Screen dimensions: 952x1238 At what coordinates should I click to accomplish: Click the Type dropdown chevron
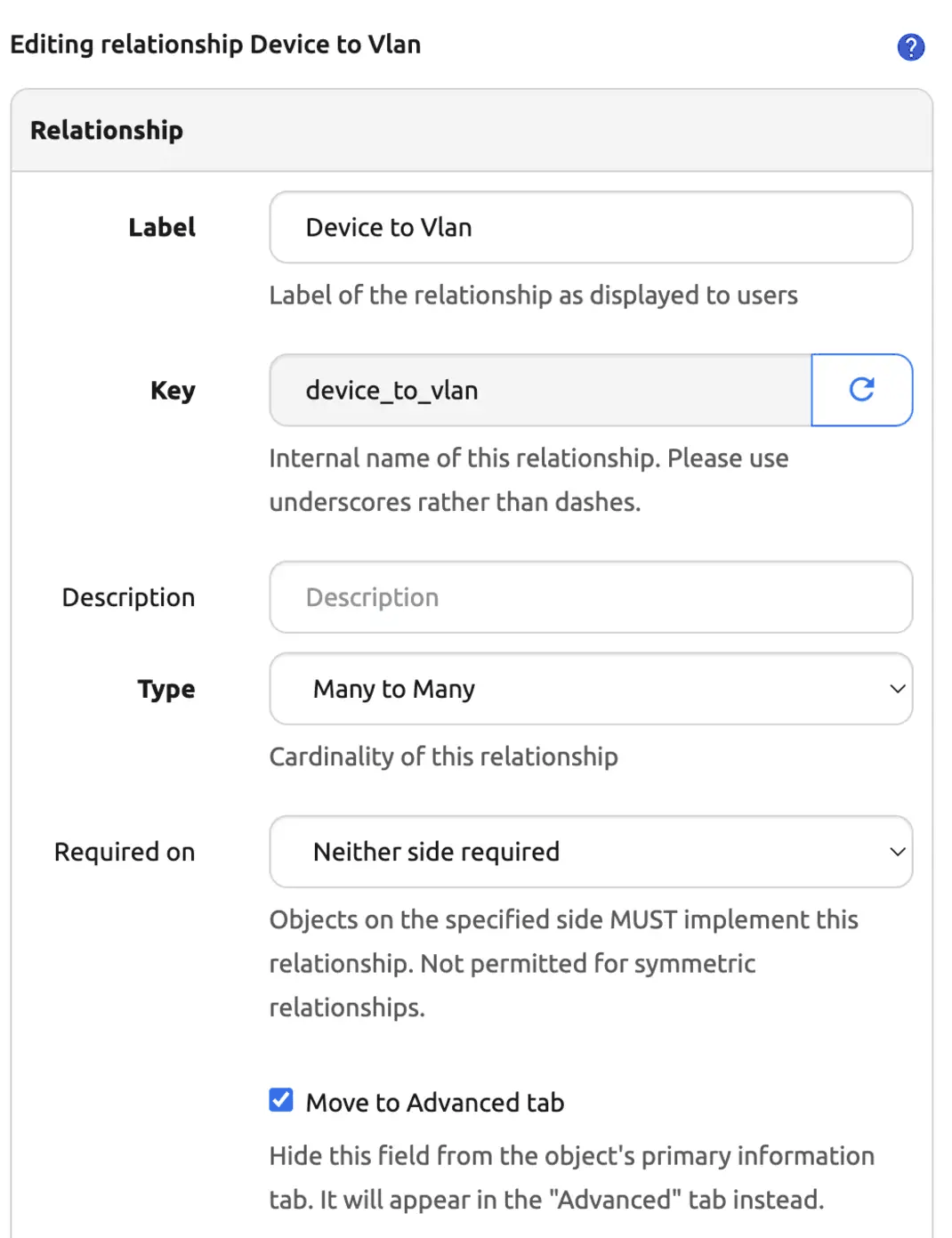(x=899, y=689)
